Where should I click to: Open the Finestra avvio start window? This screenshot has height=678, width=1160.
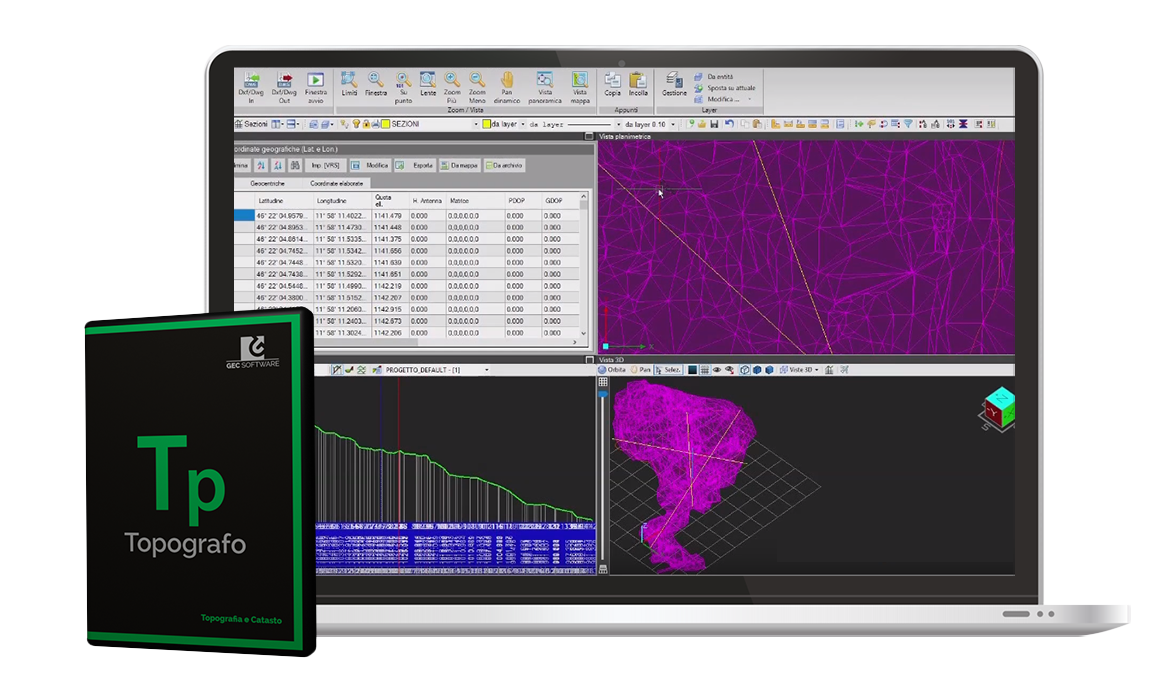(316, 87)
